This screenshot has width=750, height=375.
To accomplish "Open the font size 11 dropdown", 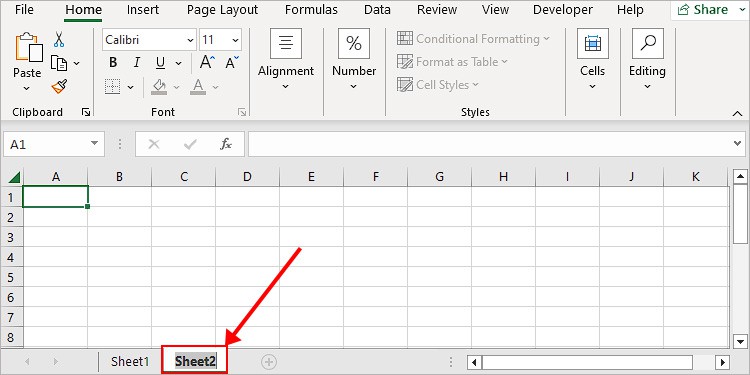I will [235, 40].
